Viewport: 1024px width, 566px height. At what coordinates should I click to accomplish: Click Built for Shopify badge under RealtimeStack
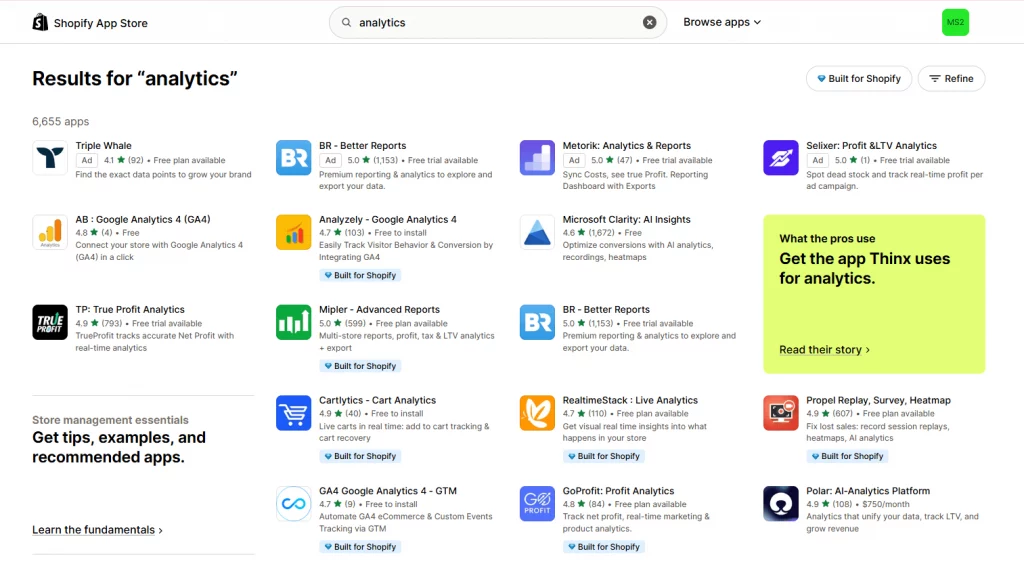(603, 456)
